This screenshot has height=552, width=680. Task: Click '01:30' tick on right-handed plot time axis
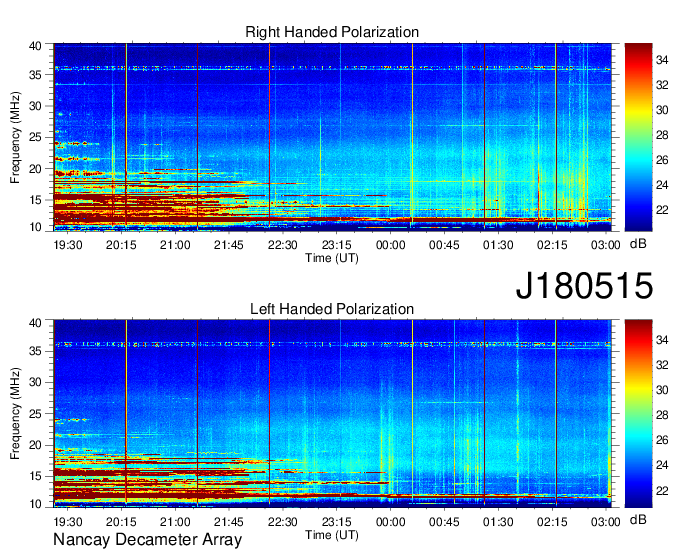pyautogui.click(x=498, y=245)
